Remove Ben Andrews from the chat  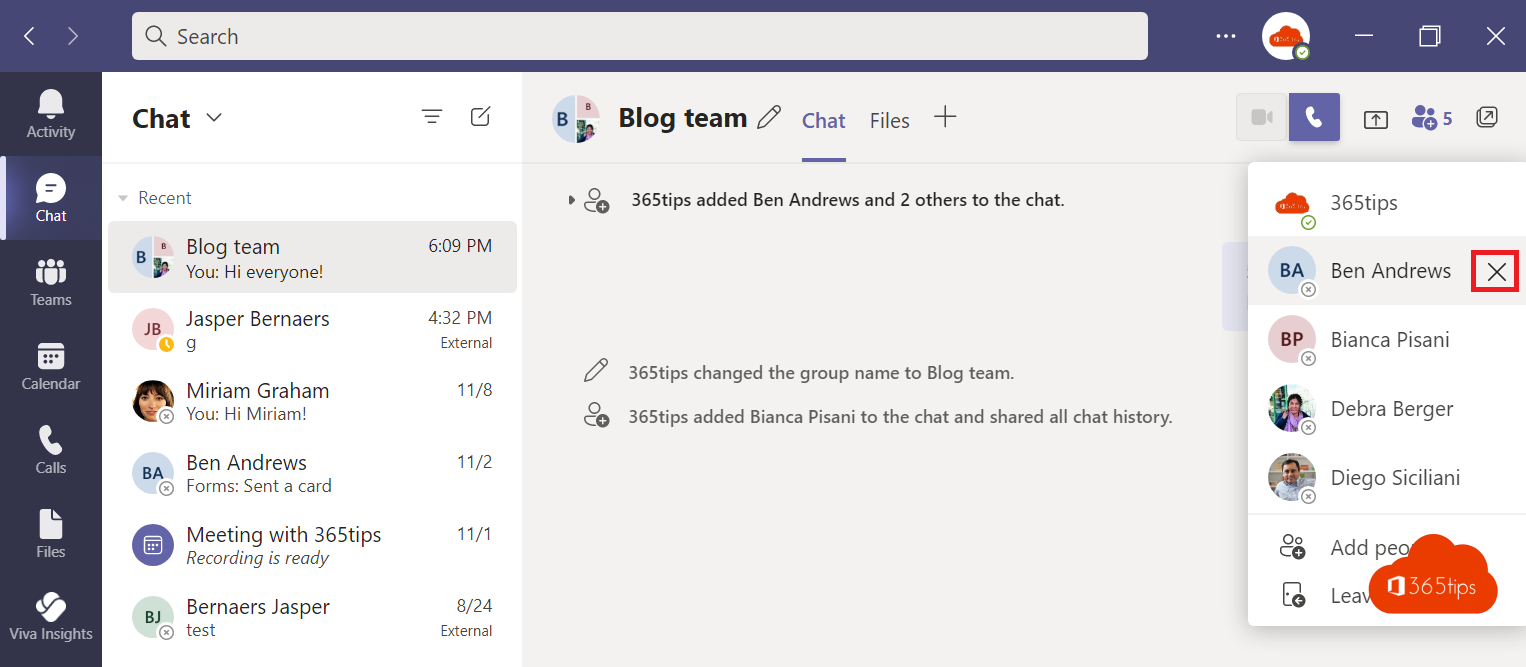pyautogui.click(x=1495, y=271)
